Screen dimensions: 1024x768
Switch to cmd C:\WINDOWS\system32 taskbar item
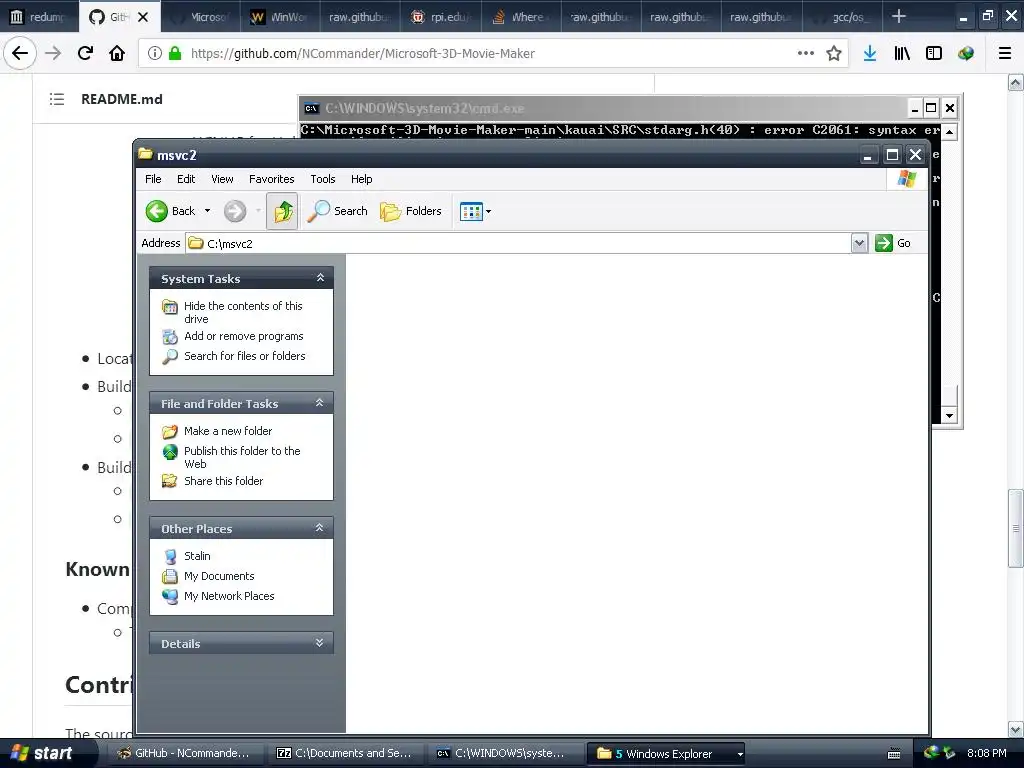tap(504, 753)
